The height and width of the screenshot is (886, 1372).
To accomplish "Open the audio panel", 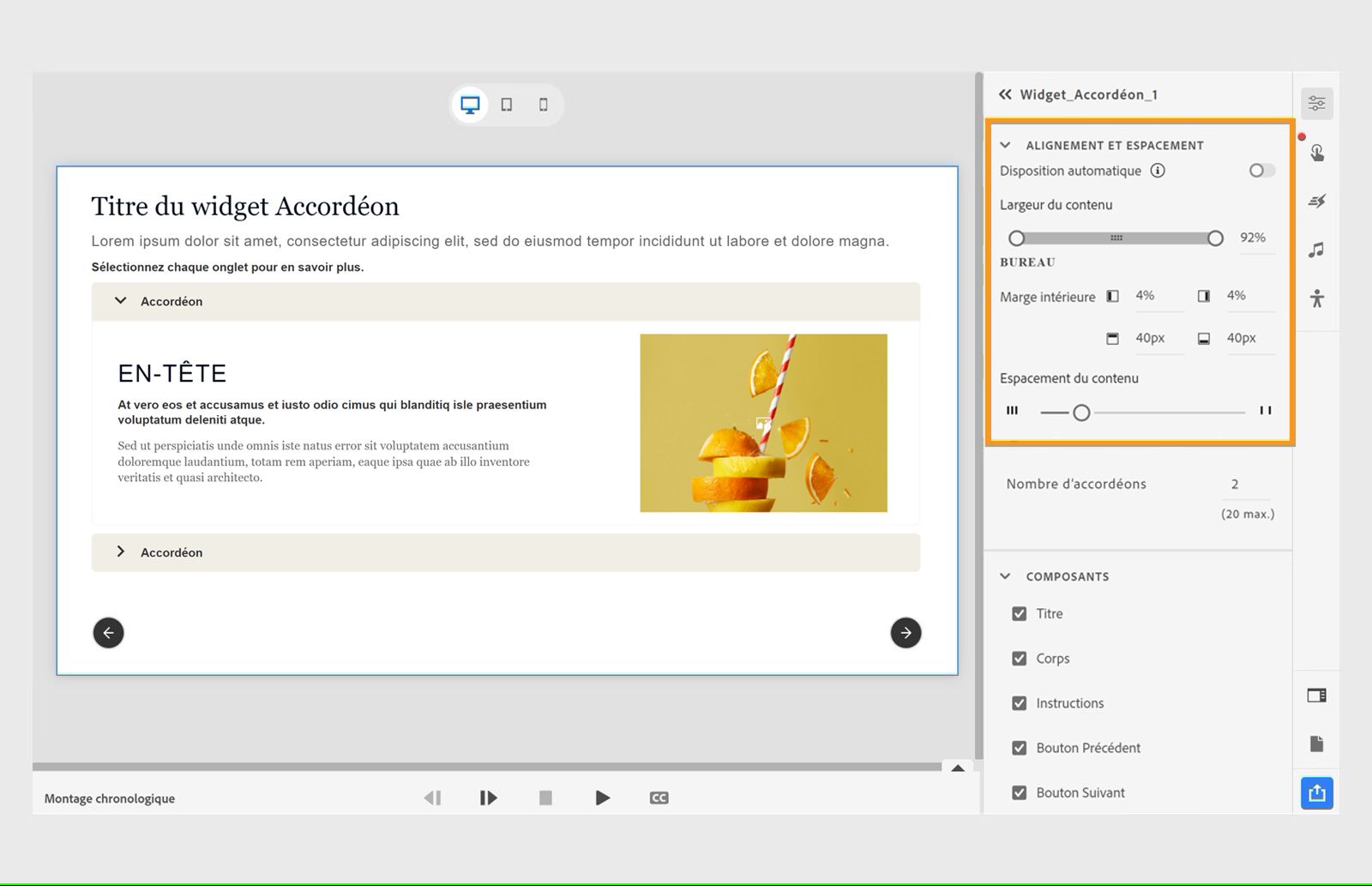I will (1318, 250).
